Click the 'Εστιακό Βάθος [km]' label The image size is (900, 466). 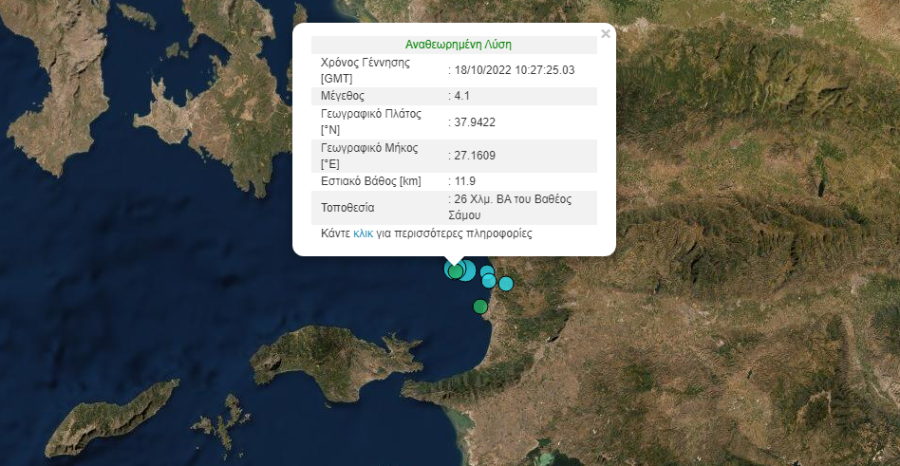point(371,181)
